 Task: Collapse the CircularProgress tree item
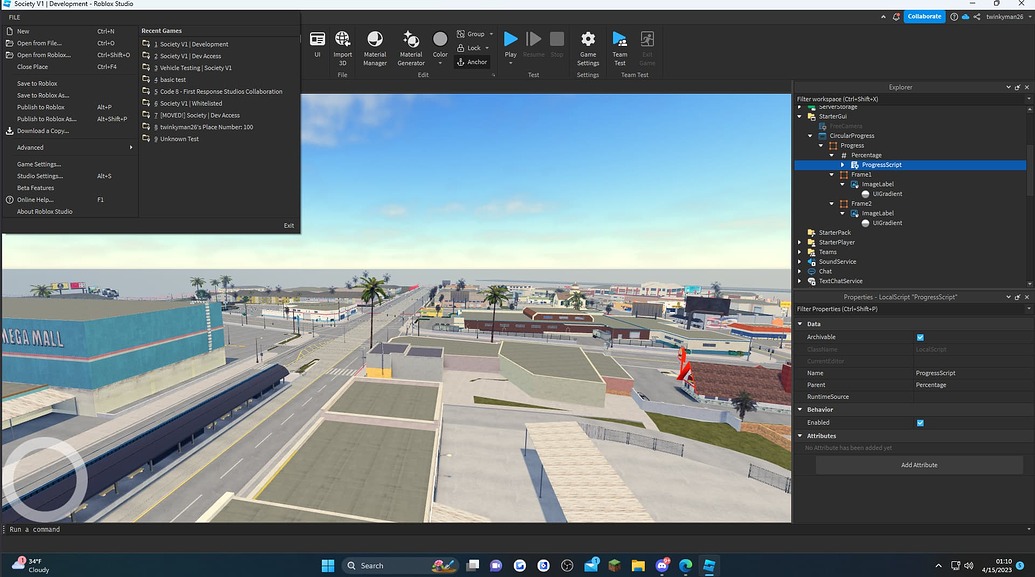coord(812,135)
